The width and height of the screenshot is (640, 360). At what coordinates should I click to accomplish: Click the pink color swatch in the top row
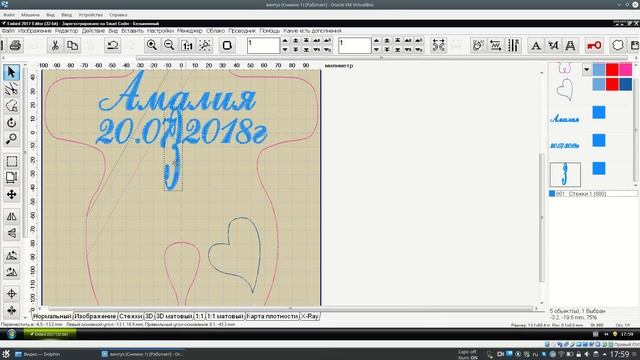pos(625,69)
